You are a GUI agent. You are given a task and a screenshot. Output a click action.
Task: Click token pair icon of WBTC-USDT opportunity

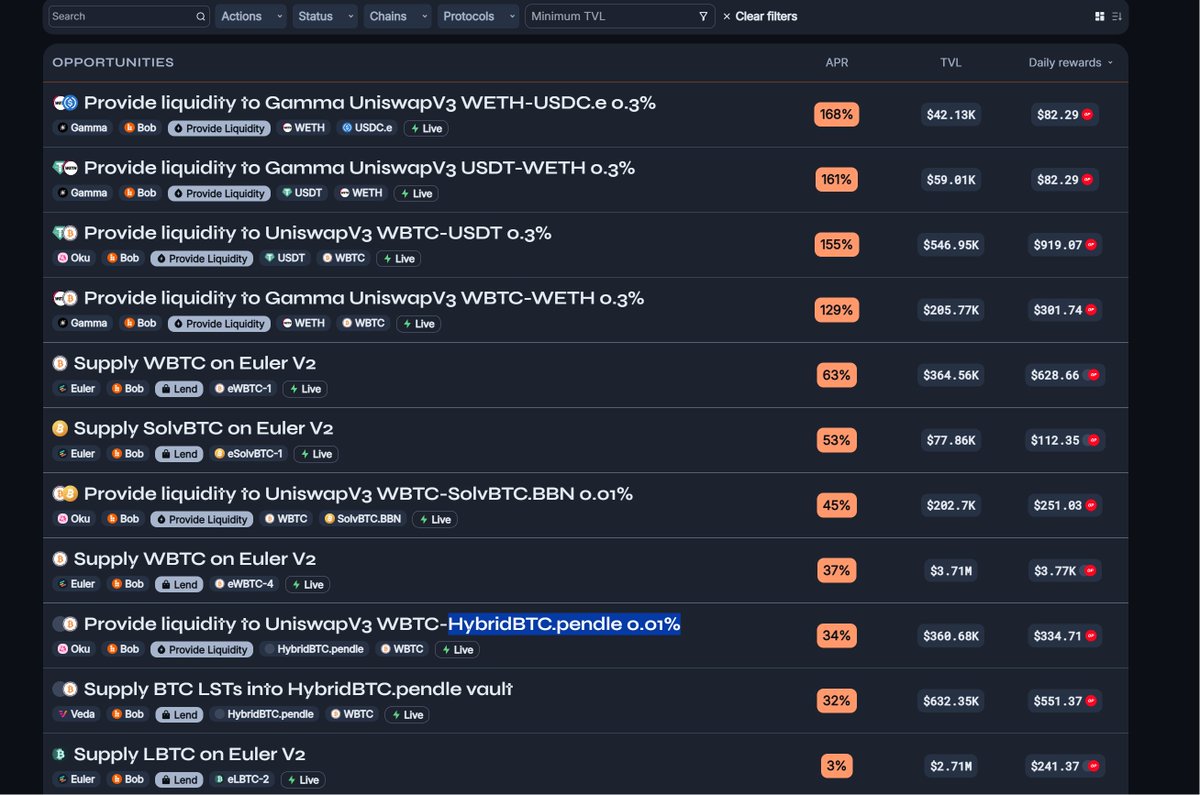(x=65, y=233)
